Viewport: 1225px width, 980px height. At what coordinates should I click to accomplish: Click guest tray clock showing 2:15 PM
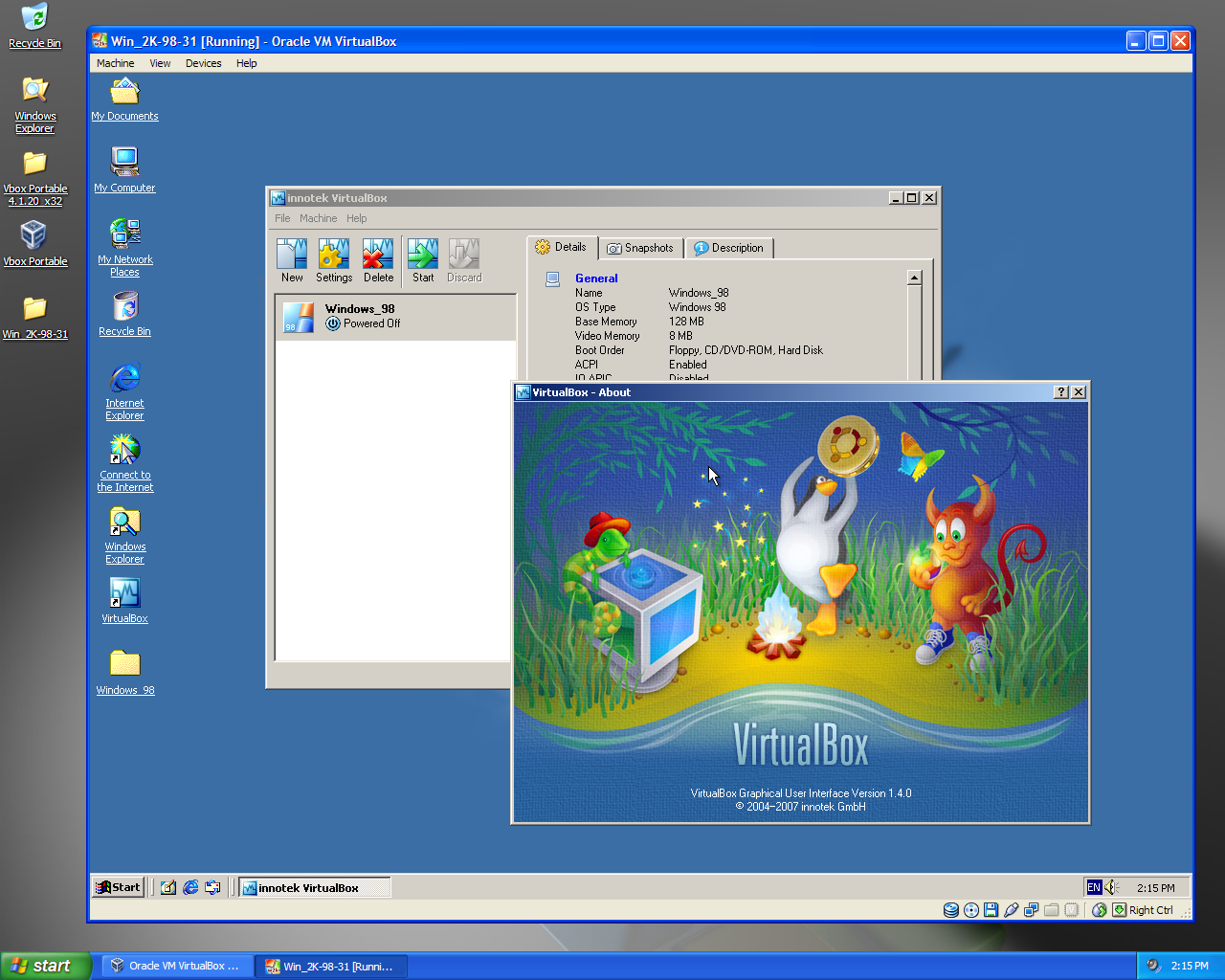(1155, 888)
